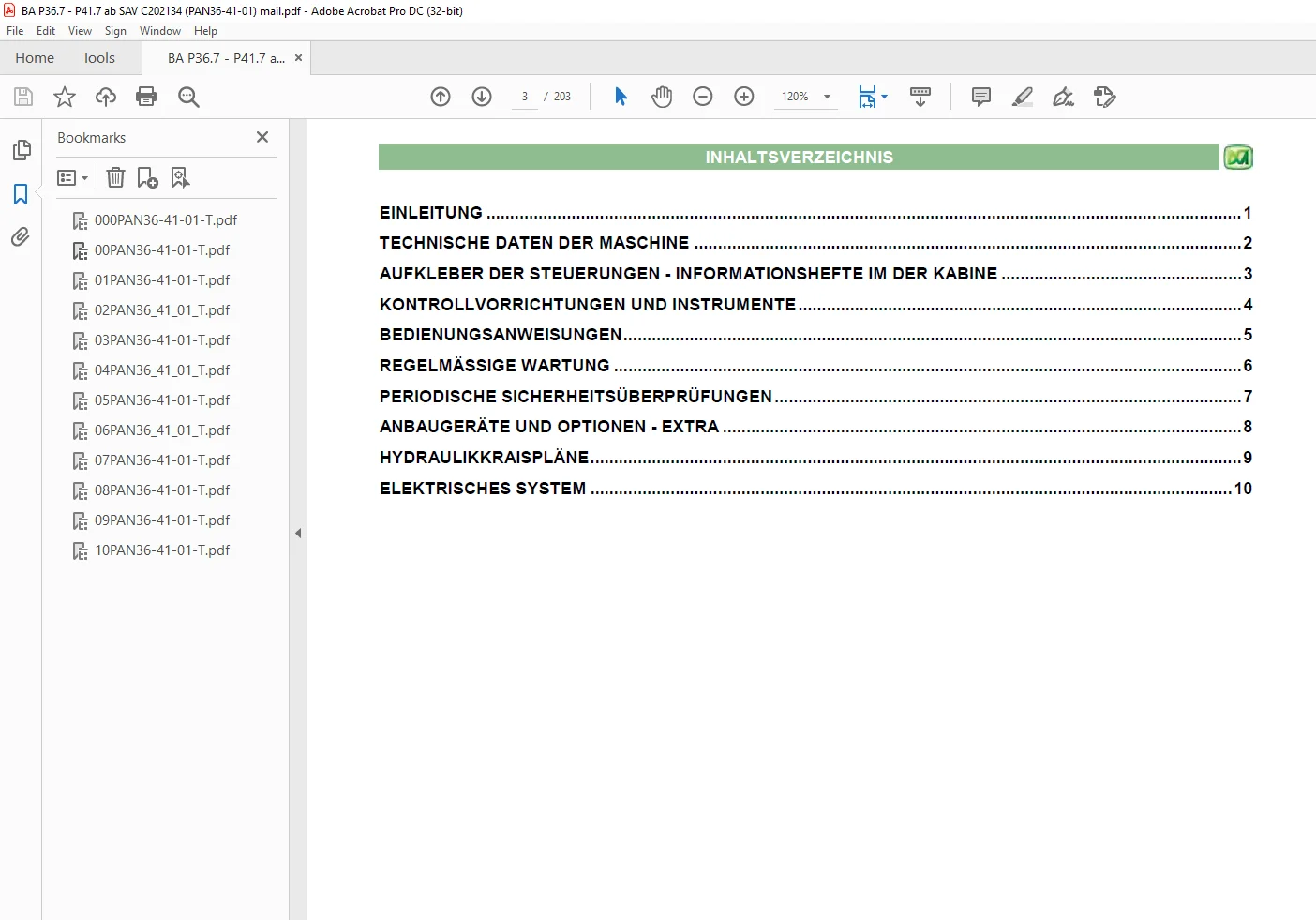The image size is (1316, 920).
Task: Zoom in with the plus circle icon
Action: (x=744, y=97)
